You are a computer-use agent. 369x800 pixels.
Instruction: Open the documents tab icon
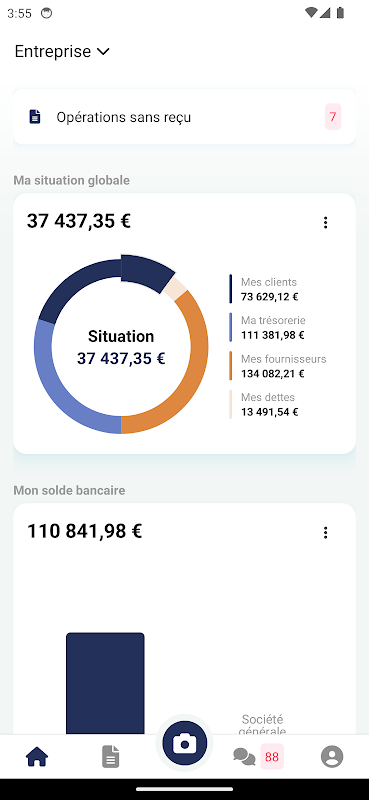click(110, 756)
